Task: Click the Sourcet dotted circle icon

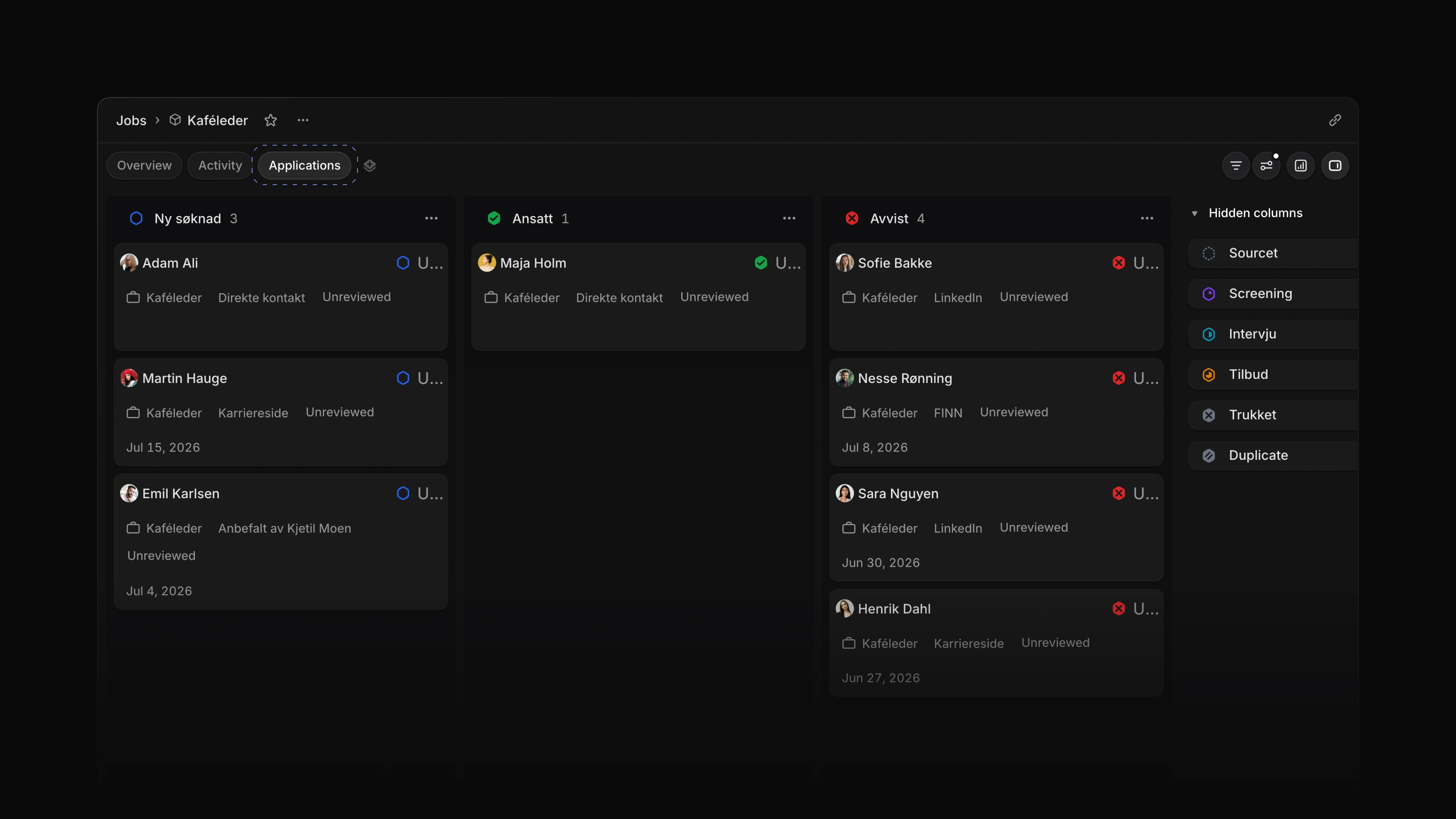Action: pyautogui.click(x=1208, y=253)
